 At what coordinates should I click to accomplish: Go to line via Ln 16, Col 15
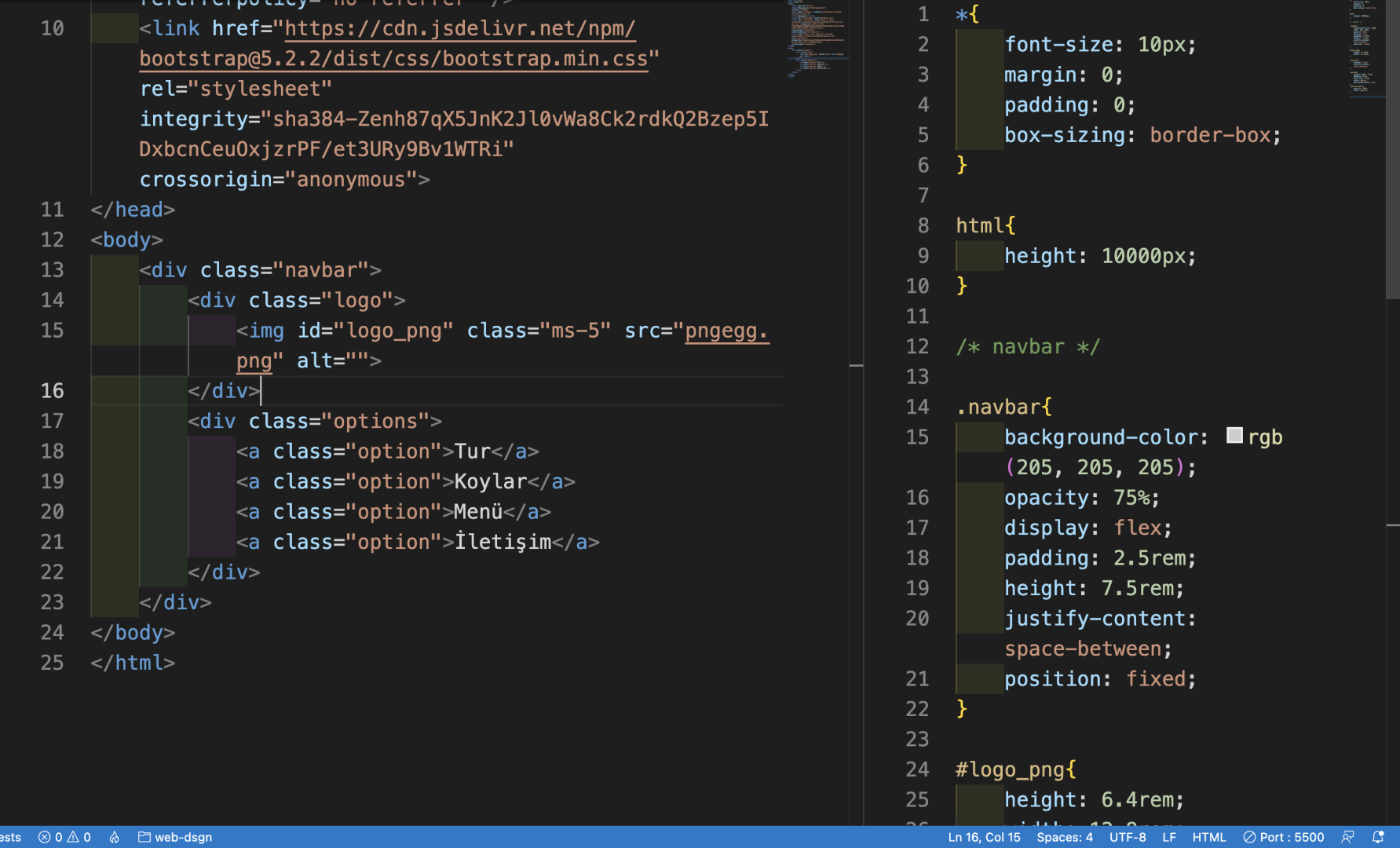(984, 837)
